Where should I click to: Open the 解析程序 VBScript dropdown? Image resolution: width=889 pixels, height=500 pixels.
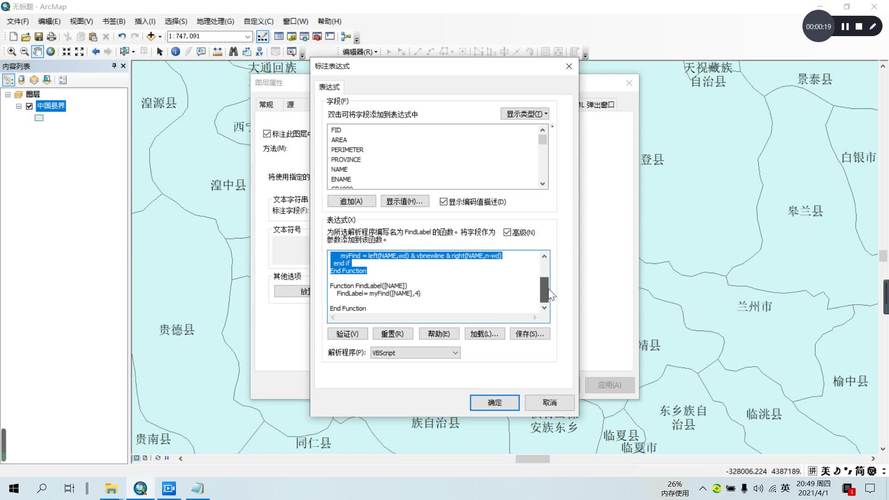(415, 353)
